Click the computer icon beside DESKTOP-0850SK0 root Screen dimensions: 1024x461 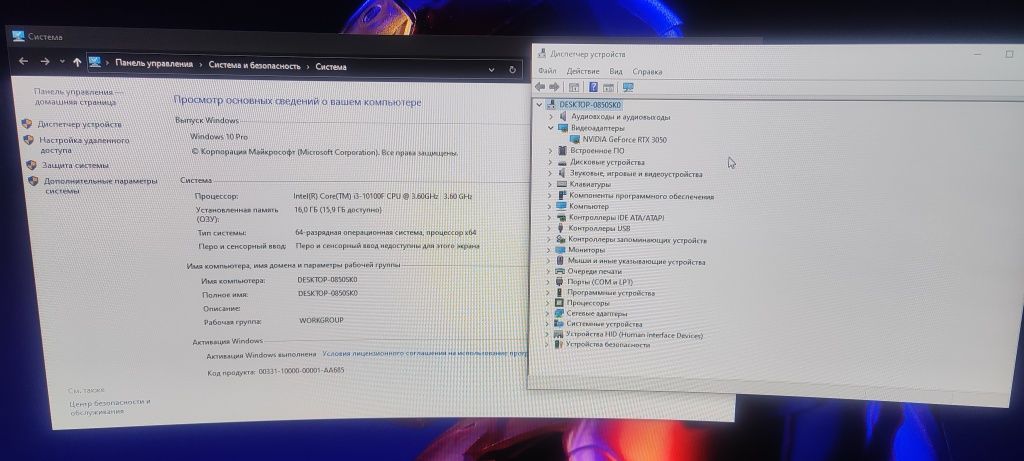(x=551, y=104)
